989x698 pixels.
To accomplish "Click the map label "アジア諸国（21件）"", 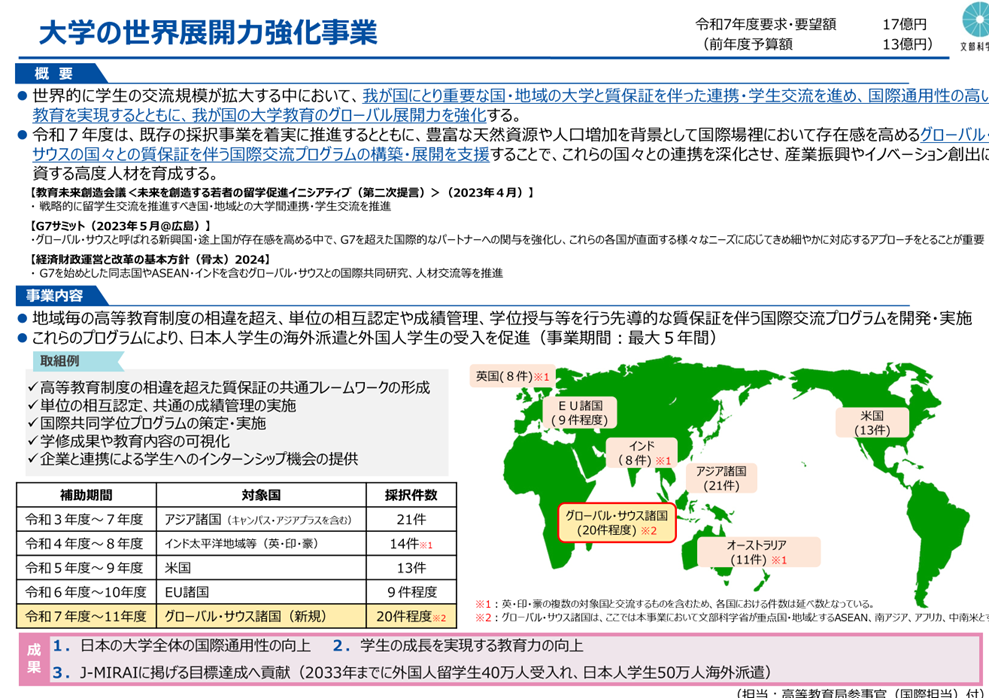I will (x=722, y=478).
